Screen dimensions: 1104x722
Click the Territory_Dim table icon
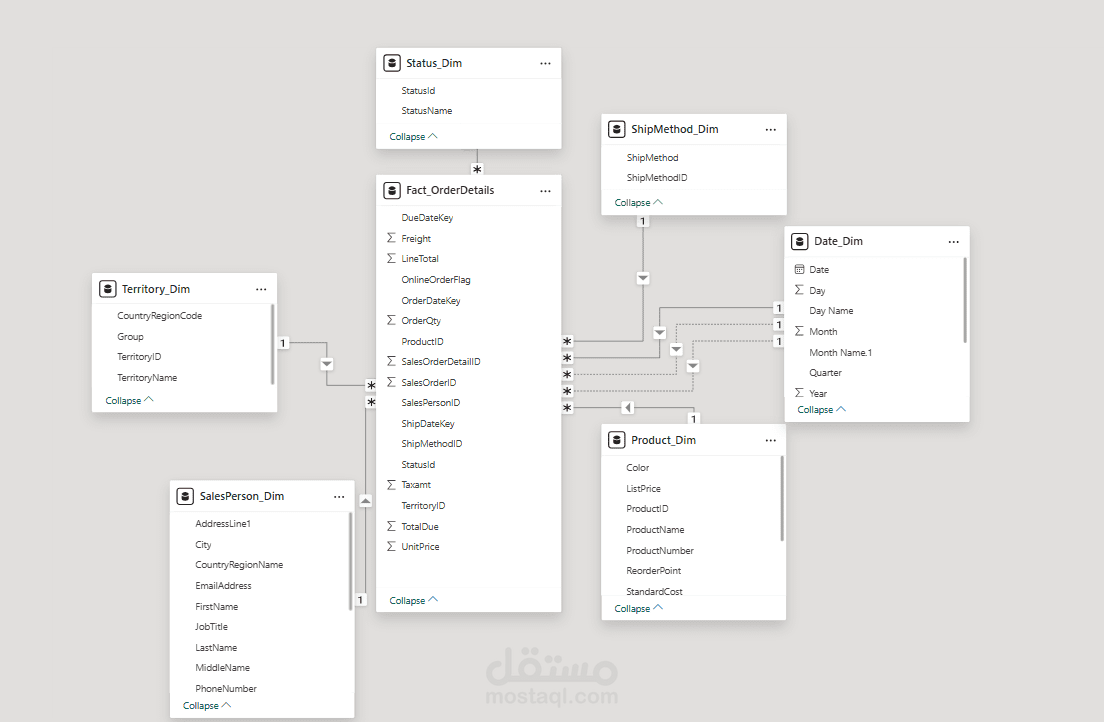point(107,289)
